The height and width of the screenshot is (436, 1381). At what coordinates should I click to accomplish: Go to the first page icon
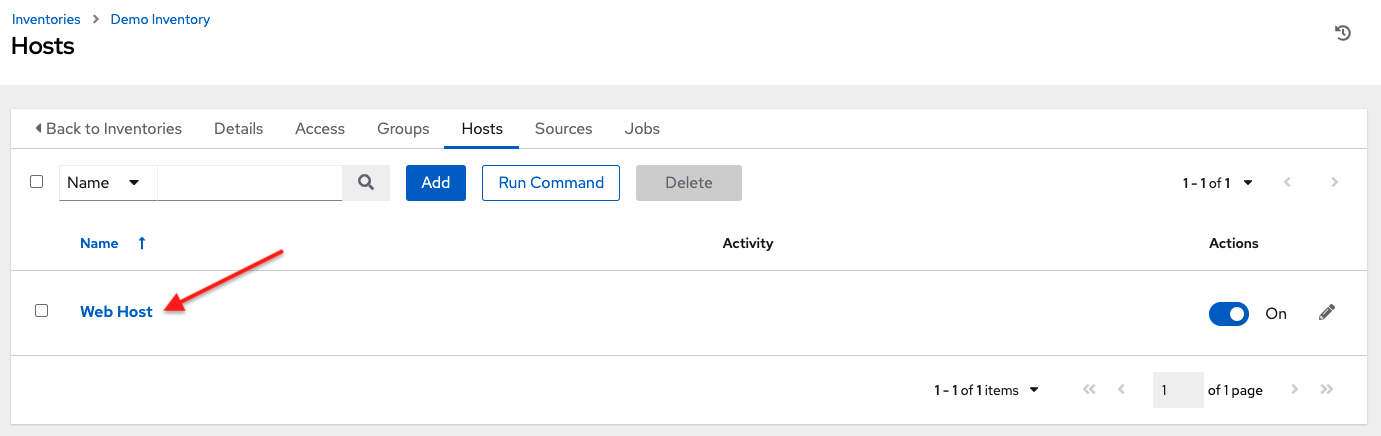(x=1089, y=390)
